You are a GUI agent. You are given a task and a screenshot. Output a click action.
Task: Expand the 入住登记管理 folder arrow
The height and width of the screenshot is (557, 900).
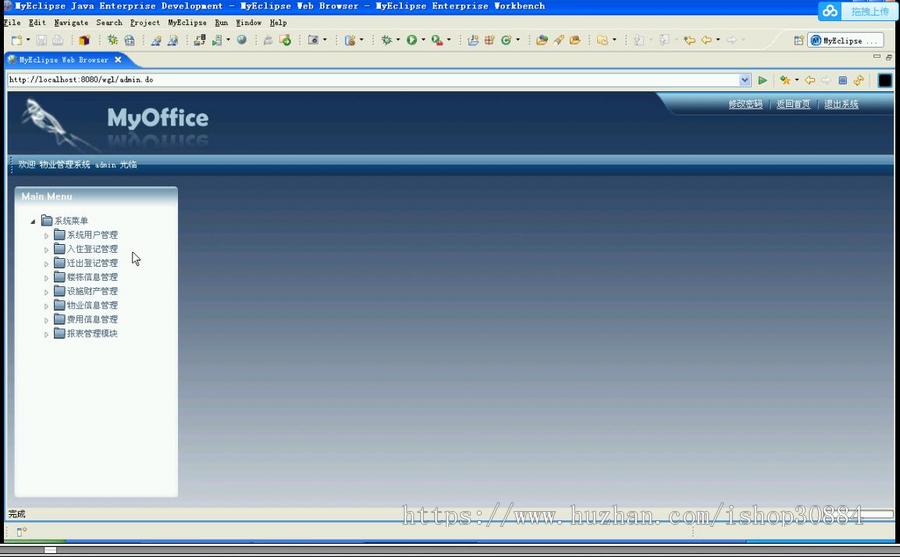click(x=46, y=250)
